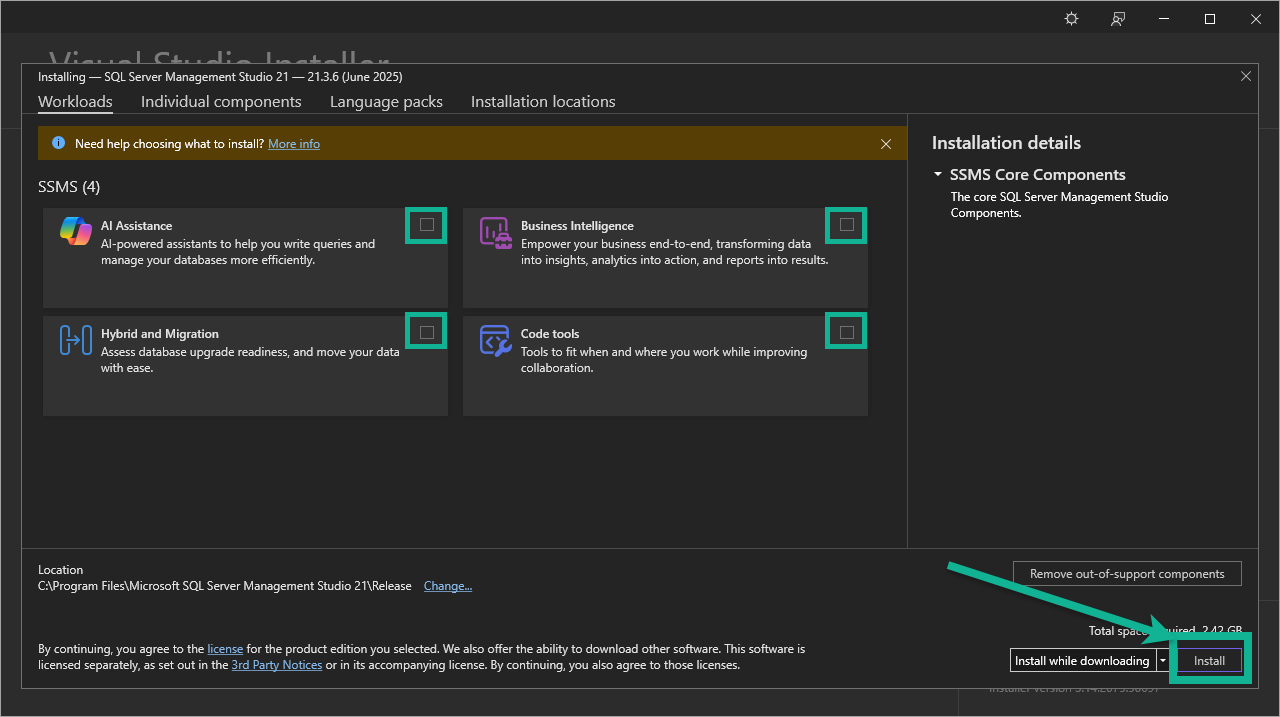This screenshot has width=1280, height=717.
Task: Open the Individual components tab
Action: tap(221, 102)
